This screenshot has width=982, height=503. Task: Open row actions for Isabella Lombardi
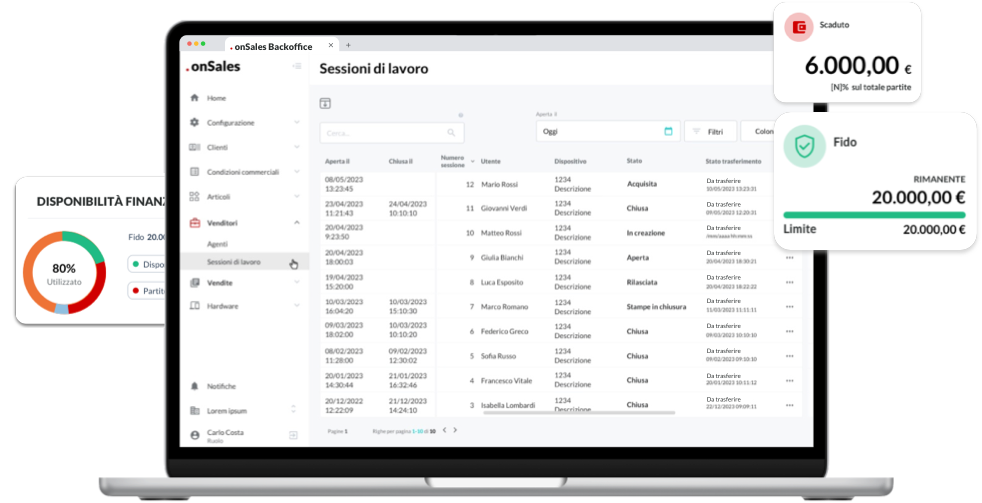[x=789, y=405]
